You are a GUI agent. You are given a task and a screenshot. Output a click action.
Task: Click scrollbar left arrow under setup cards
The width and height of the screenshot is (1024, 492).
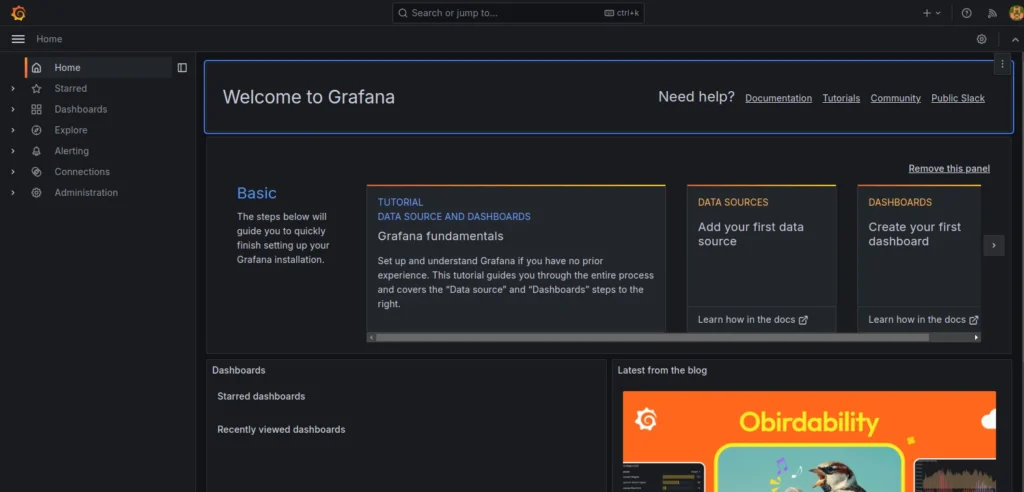coord(371,338)
